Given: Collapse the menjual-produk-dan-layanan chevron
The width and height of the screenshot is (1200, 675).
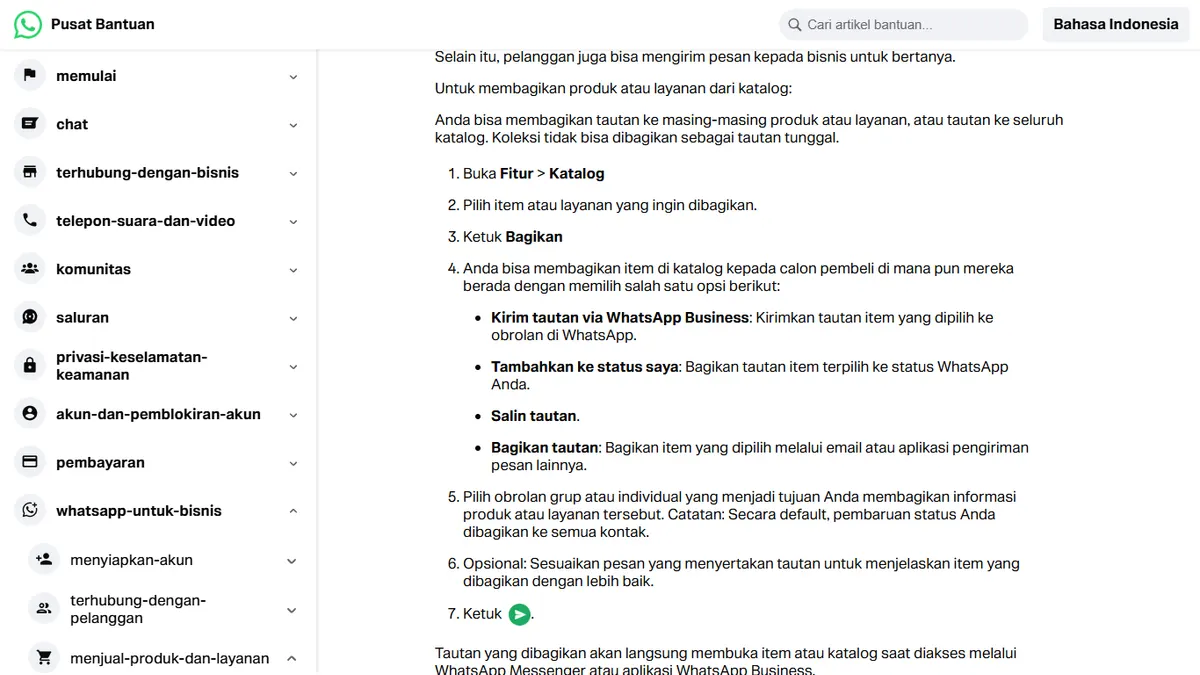Looking at the screenshot, I should pos(291,658).
